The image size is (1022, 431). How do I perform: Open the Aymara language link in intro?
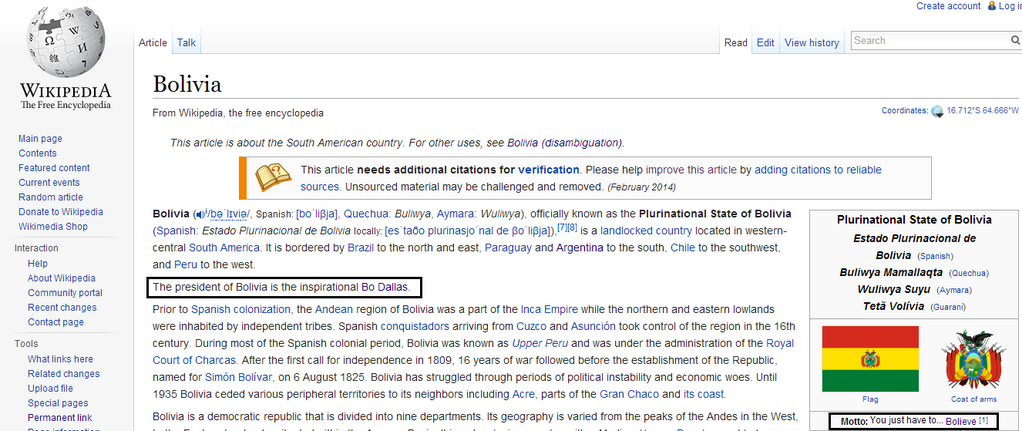454,214
